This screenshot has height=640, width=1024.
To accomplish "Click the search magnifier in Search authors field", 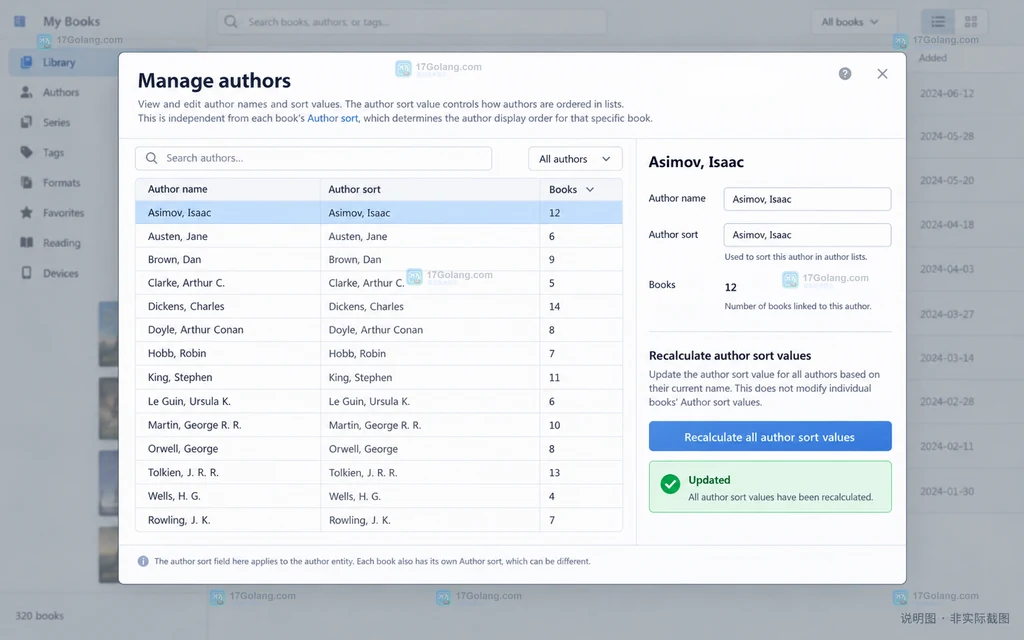I will point(152,158).
